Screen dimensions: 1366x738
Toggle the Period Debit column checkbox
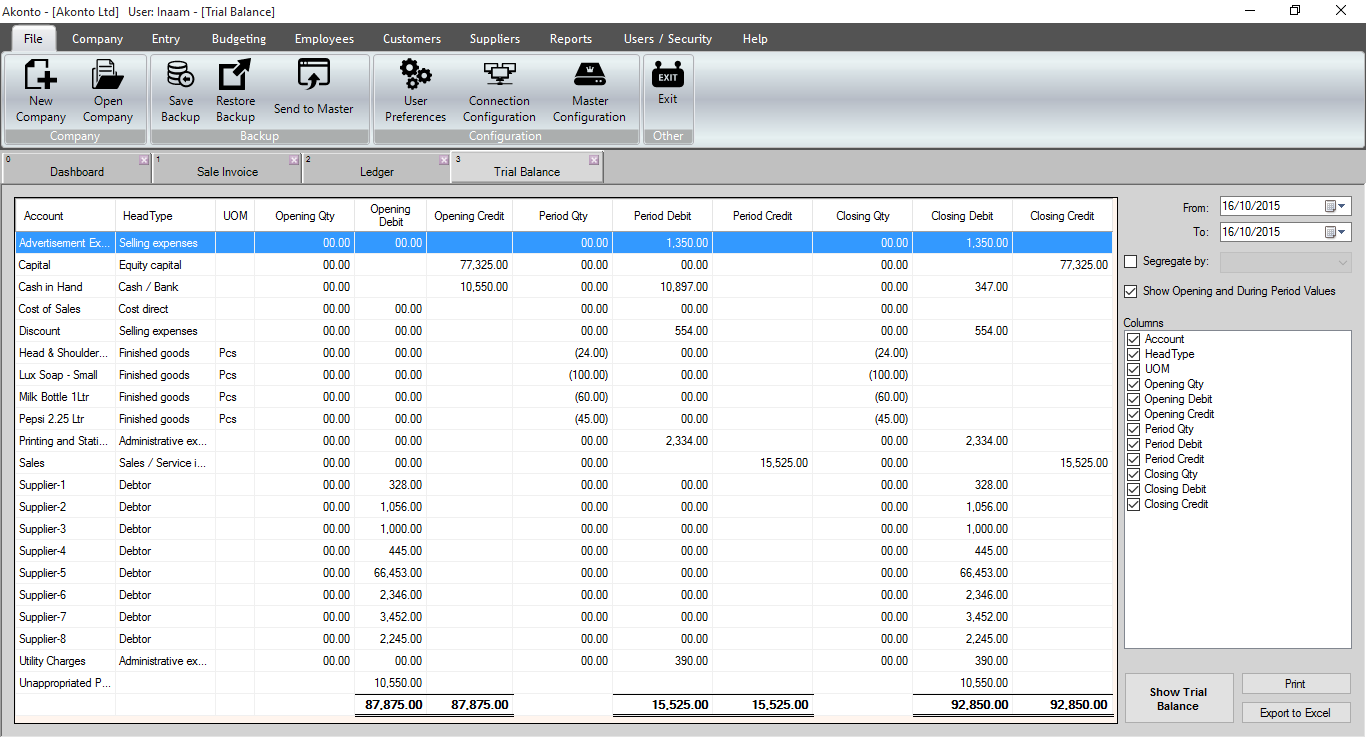click(1133, 444)
